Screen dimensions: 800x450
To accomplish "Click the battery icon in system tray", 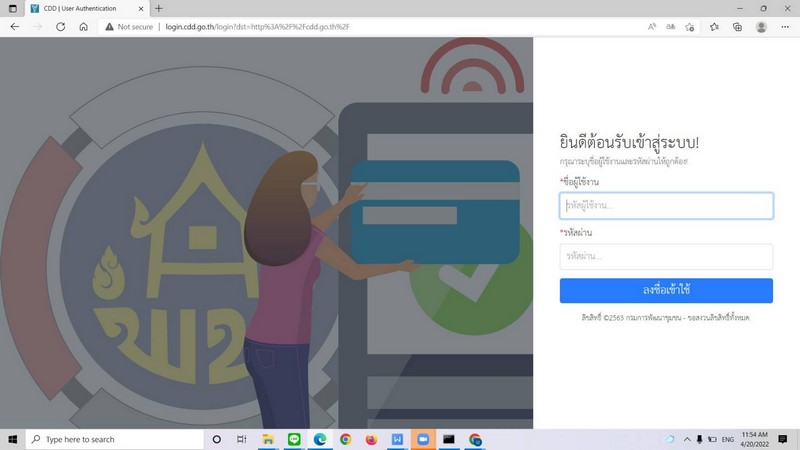I will [712, 439].
